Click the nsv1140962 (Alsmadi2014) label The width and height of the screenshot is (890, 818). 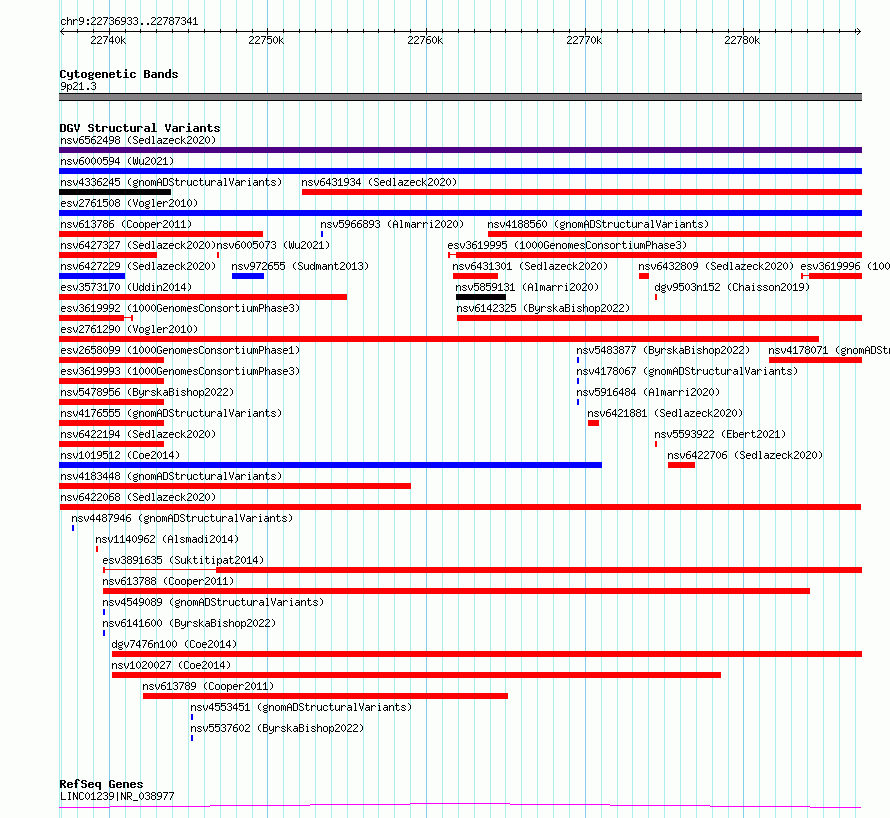(x=167, y=539)
